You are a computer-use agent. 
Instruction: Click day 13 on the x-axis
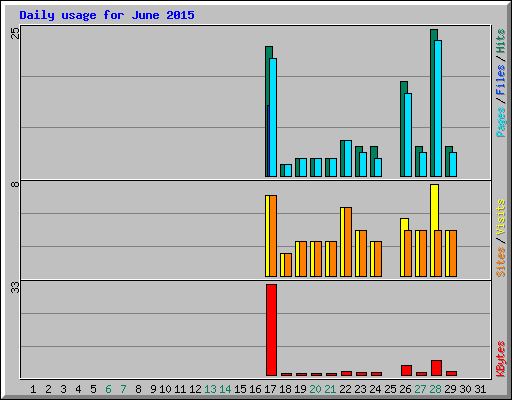[210, 389]
